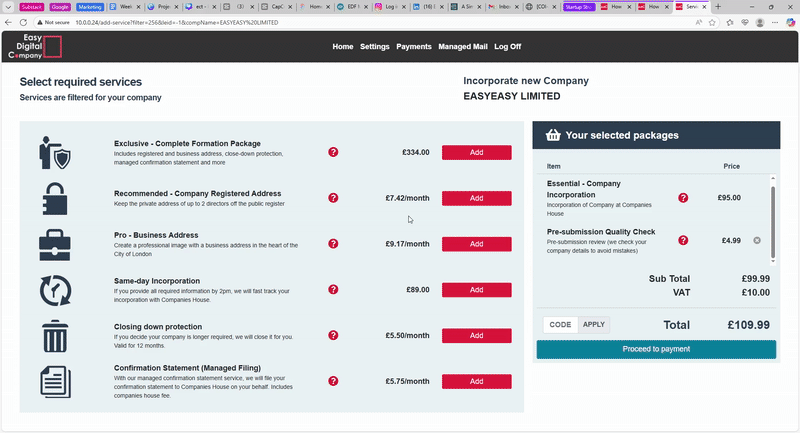Click help icon for Same-day Incorporation

[x=333, y=290]
